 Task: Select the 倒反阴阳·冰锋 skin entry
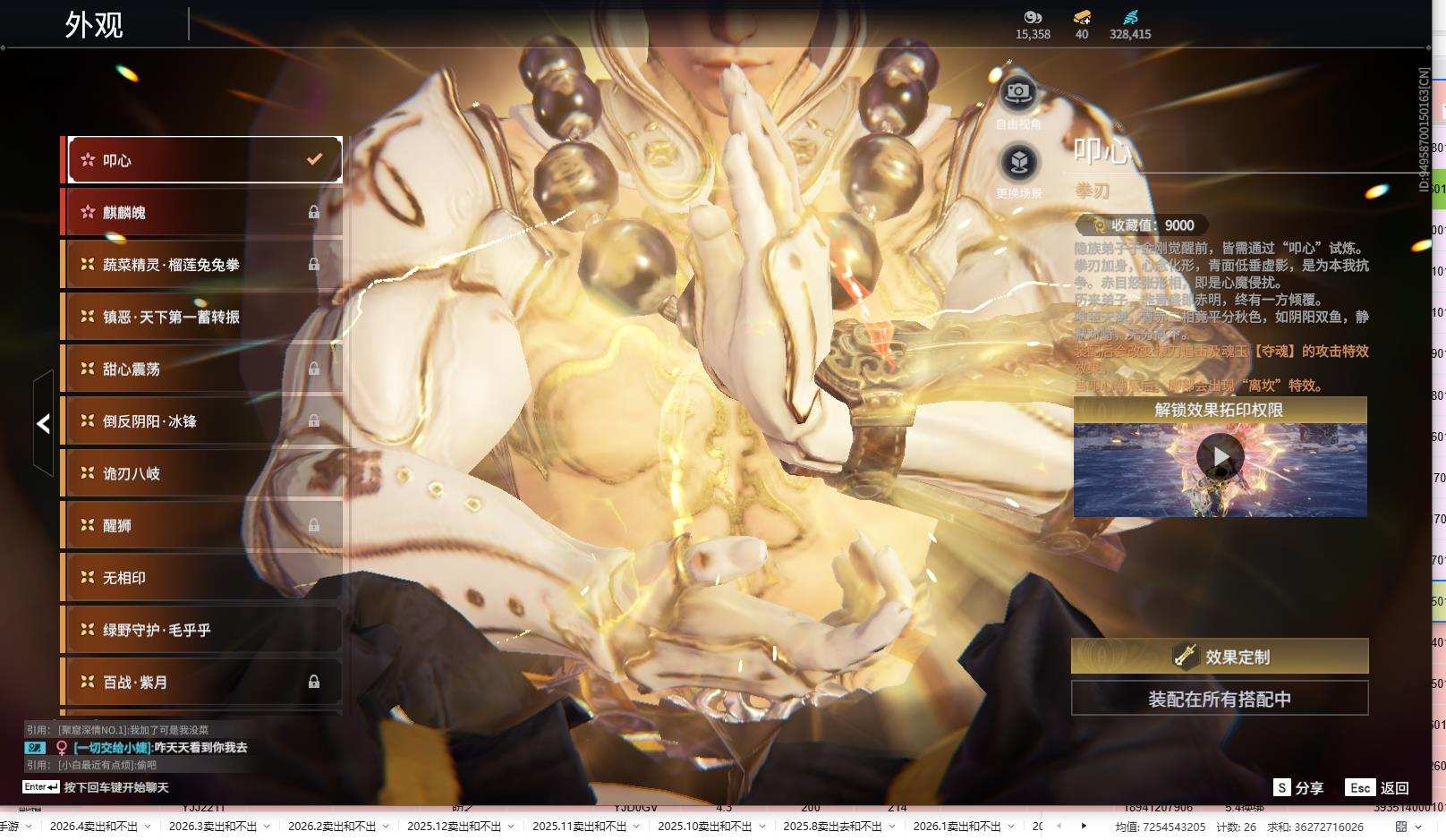[203, 420]
